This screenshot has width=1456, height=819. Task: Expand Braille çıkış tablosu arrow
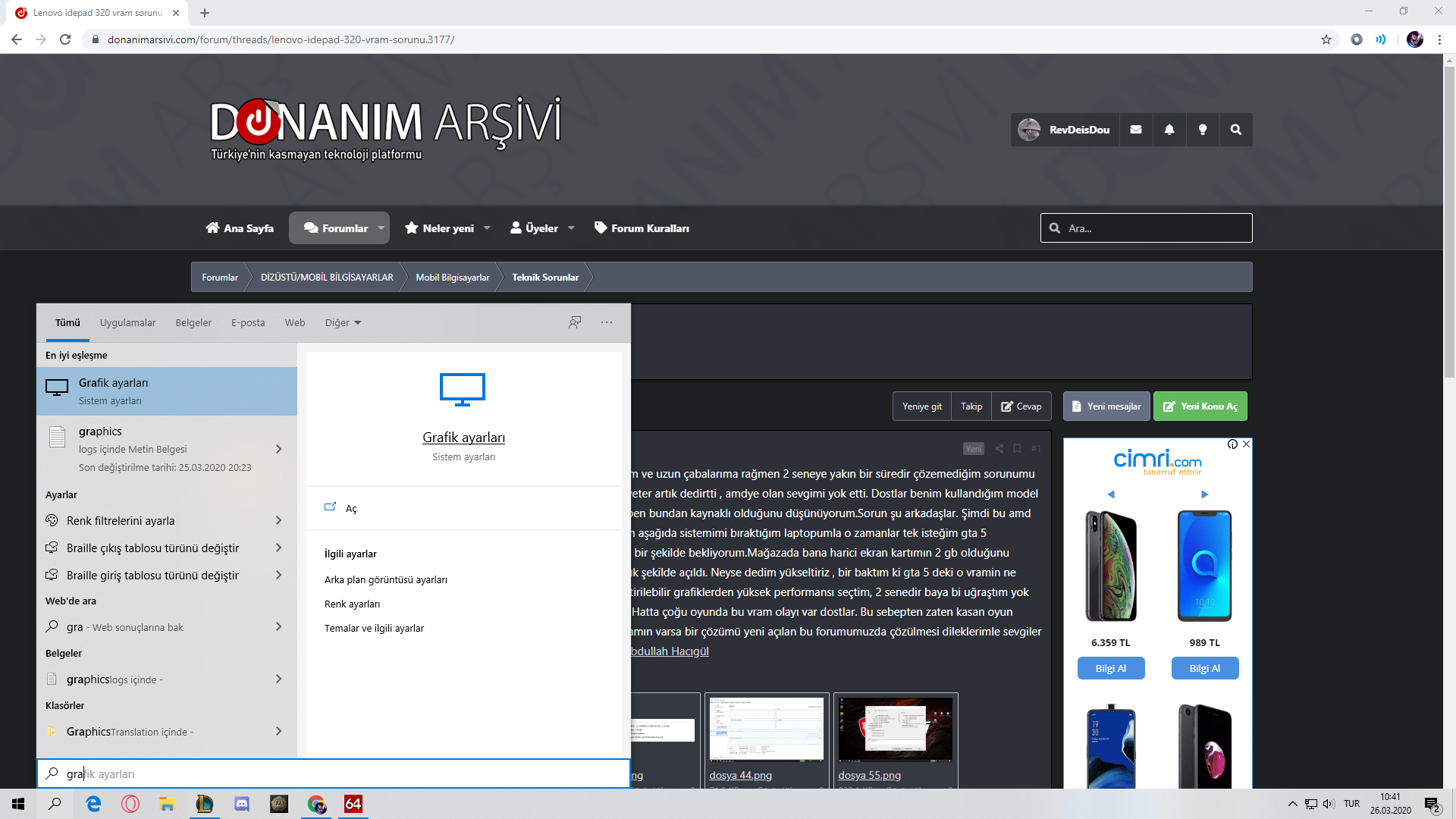point(278,548)
